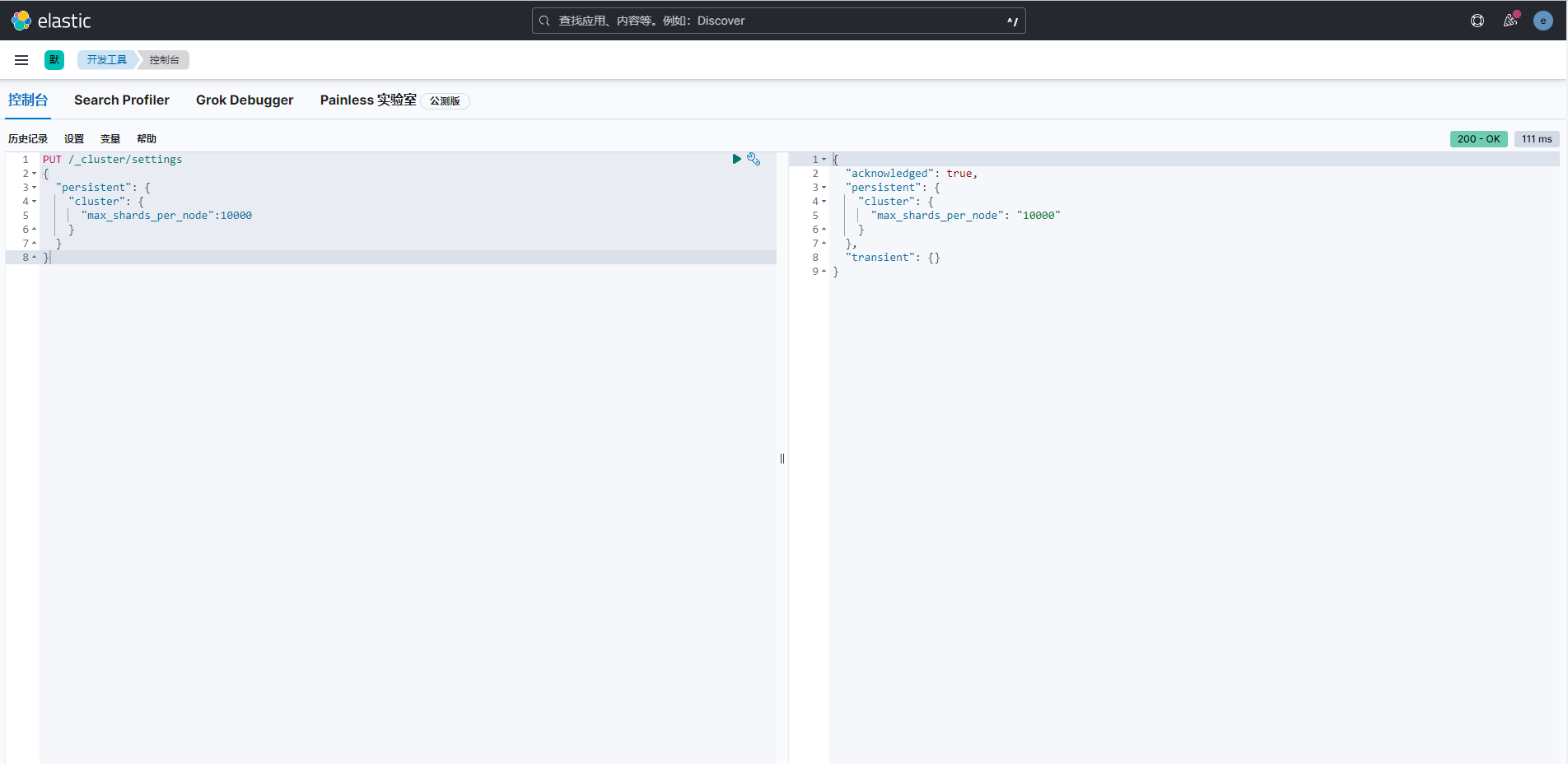The image size is (1568, 764).
Task: Click fold marker at request line 6
Action: [x=35, y=230]
